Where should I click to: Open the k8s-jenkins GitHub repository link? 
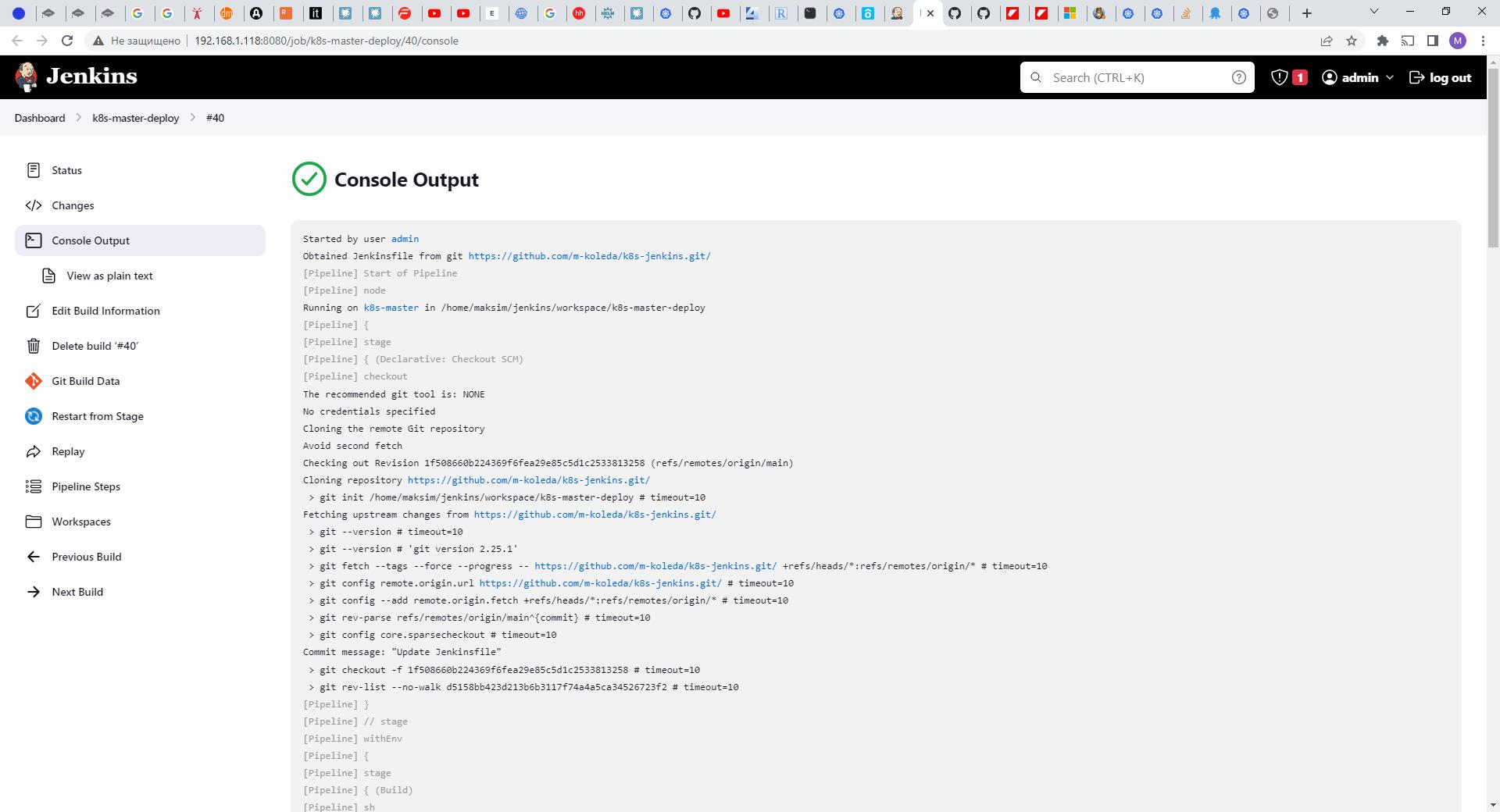[588, 255]
